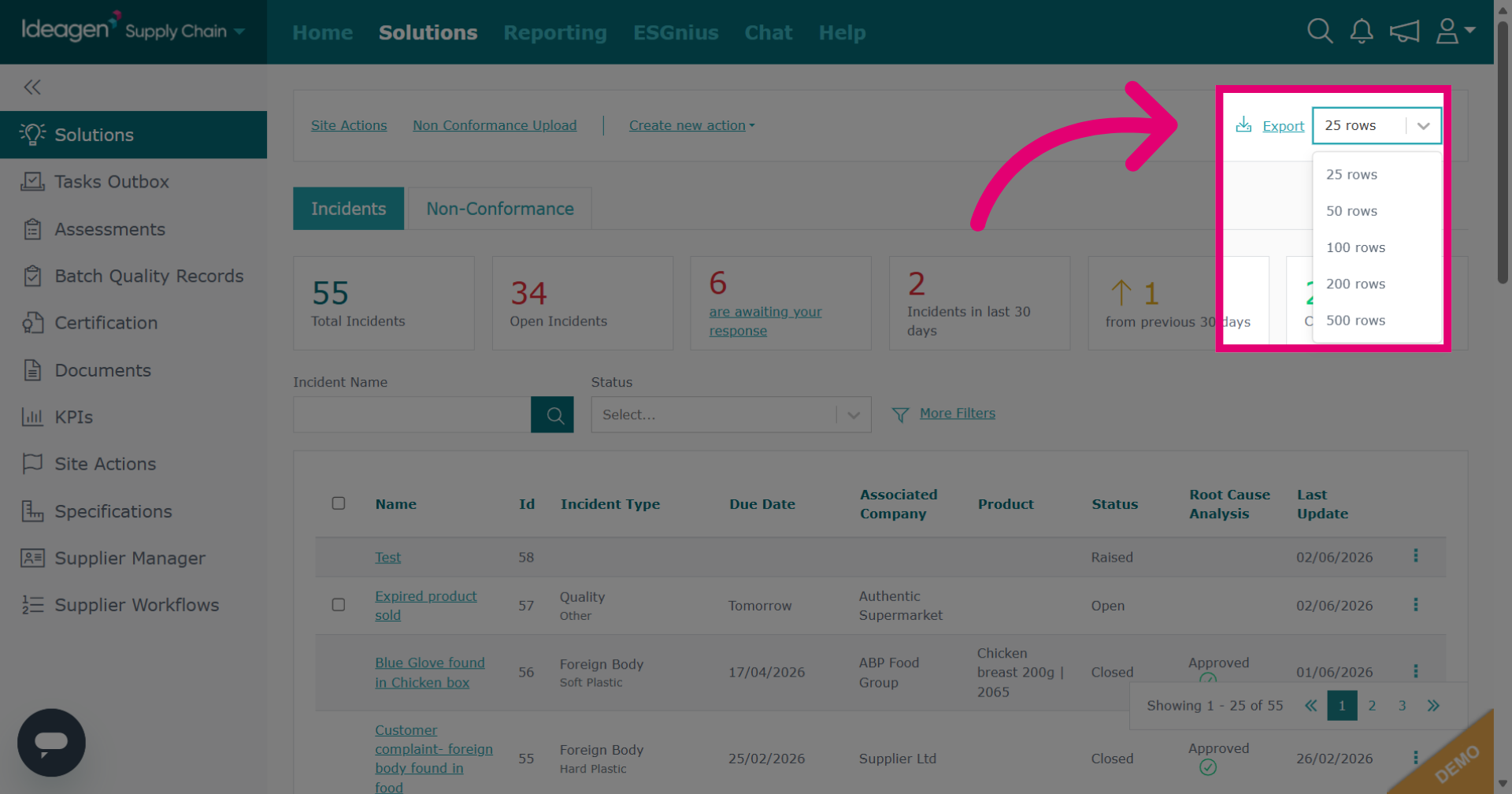
Task: Open Non Conformance Upload link
Action: (x=495, y=125)
